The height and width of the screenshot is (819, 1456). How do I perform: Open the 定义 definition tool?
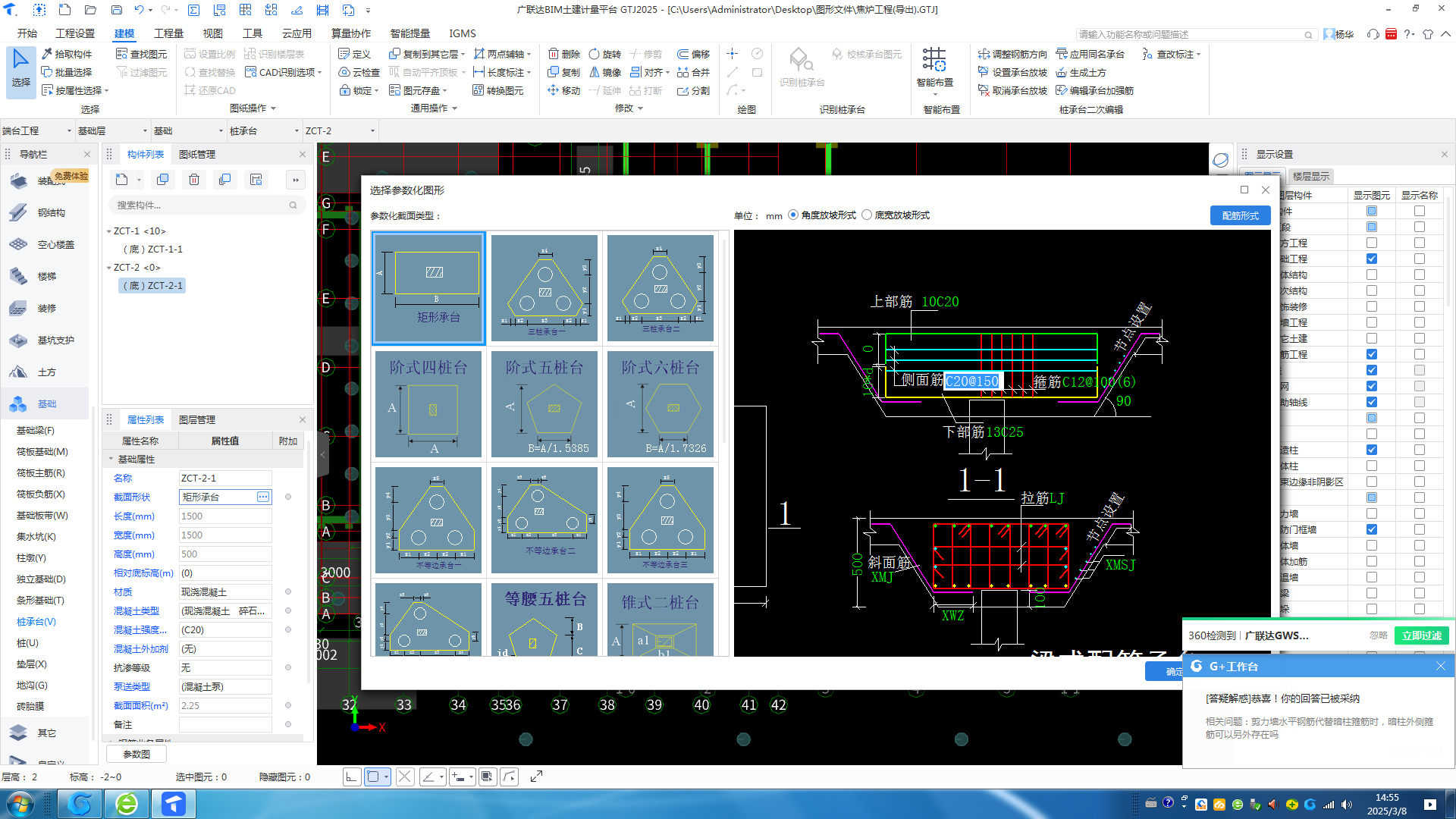355,54
